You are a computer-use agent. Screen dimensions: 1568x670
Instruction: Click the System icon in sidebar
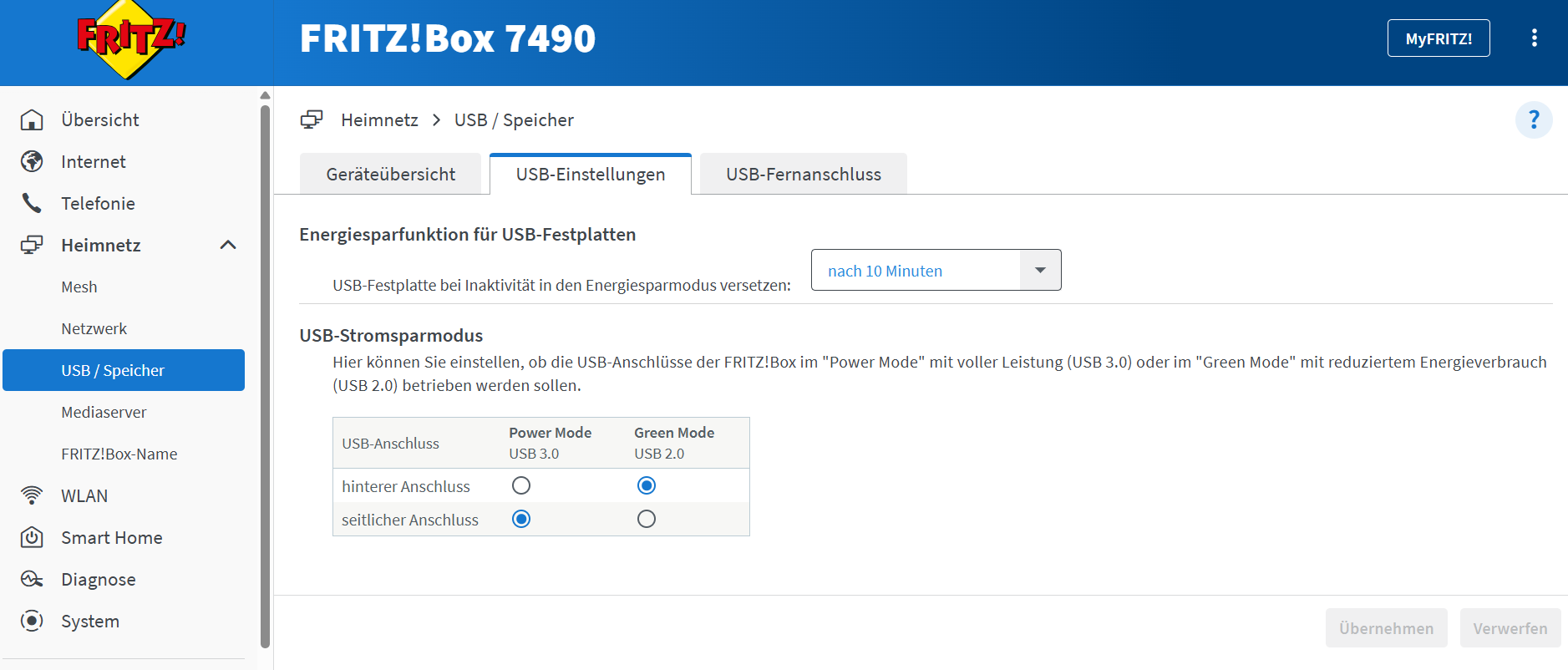(32, 621)
